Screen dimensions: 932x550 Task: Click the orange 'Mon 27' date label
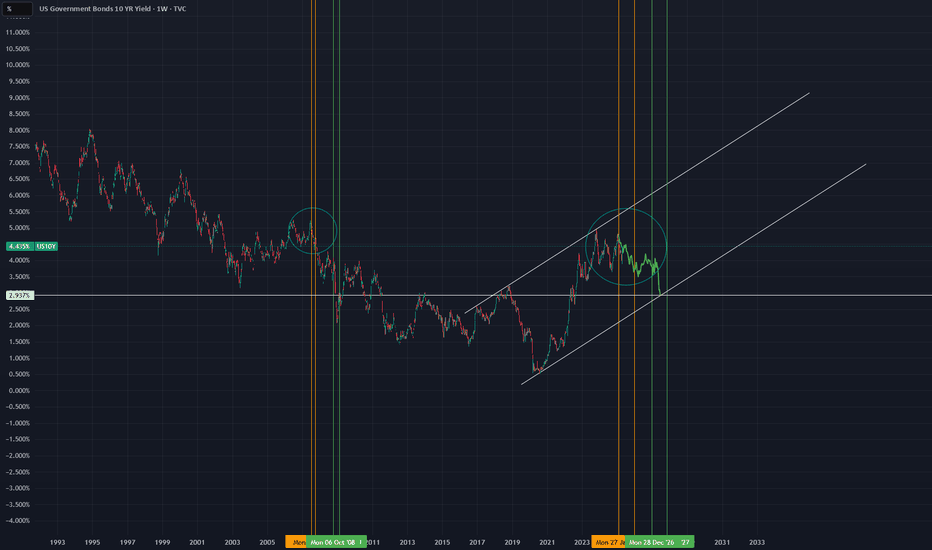click(608, 542)
